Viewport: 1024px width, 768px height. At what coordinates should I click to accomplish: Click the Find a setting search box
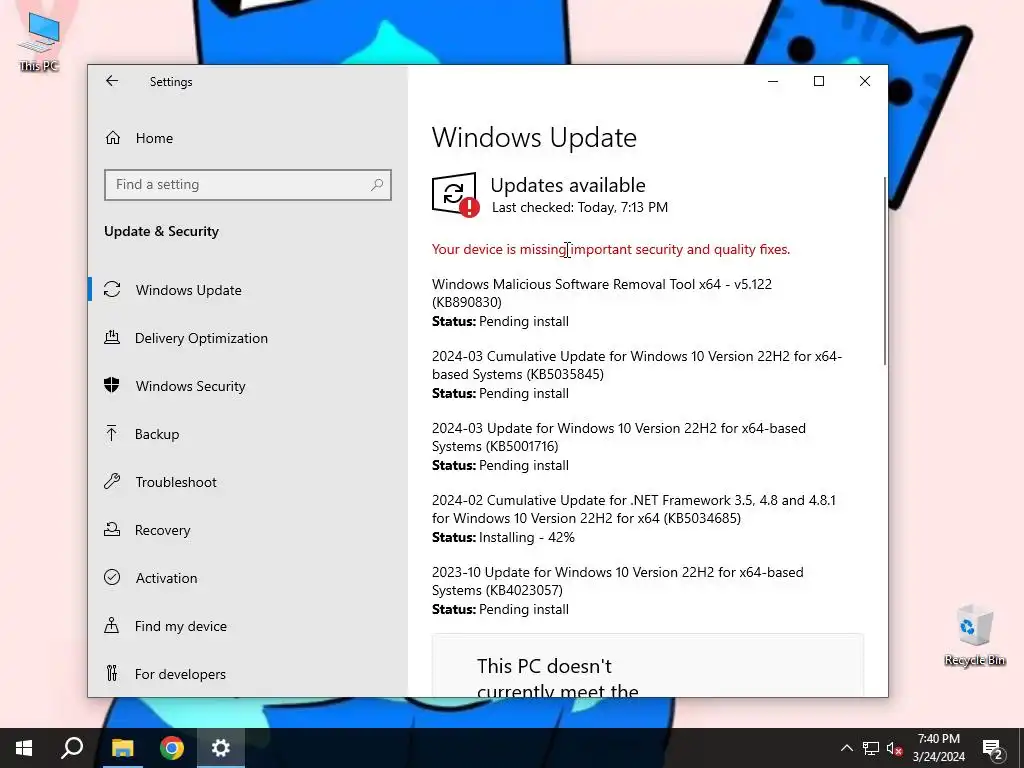coord(248,185)
